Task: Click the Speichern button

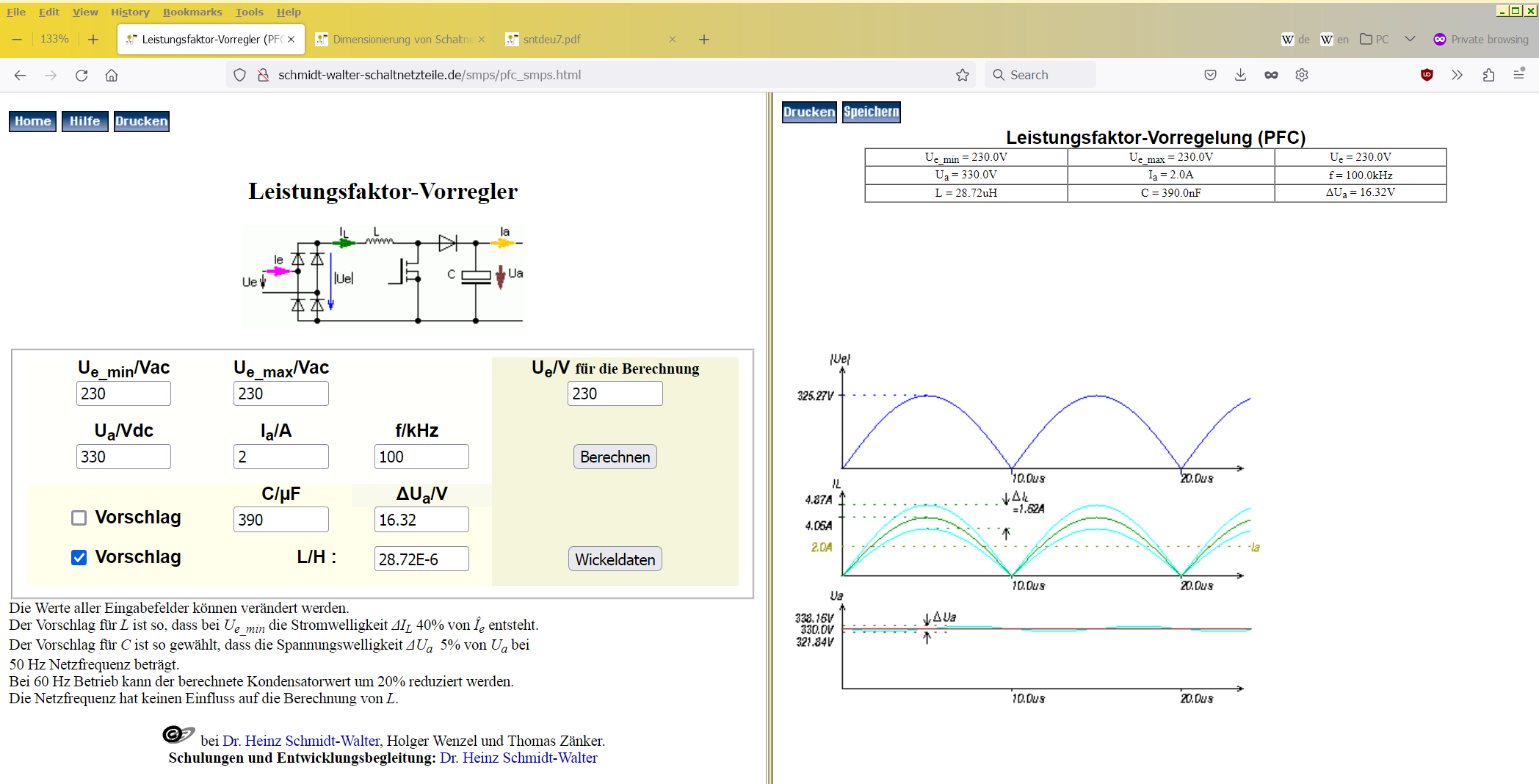Action: [871, 112]
